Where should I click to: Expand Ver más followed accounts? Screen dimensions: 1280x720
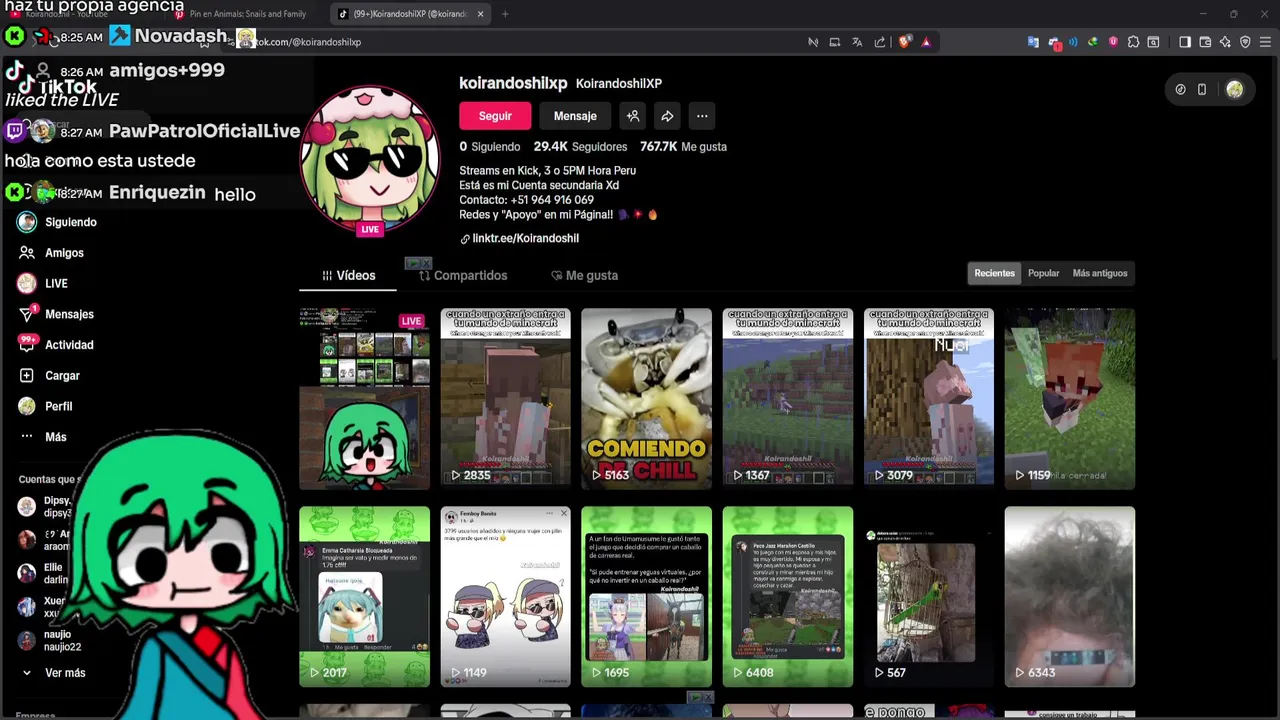pyautogui.click(x=55, y=673)
